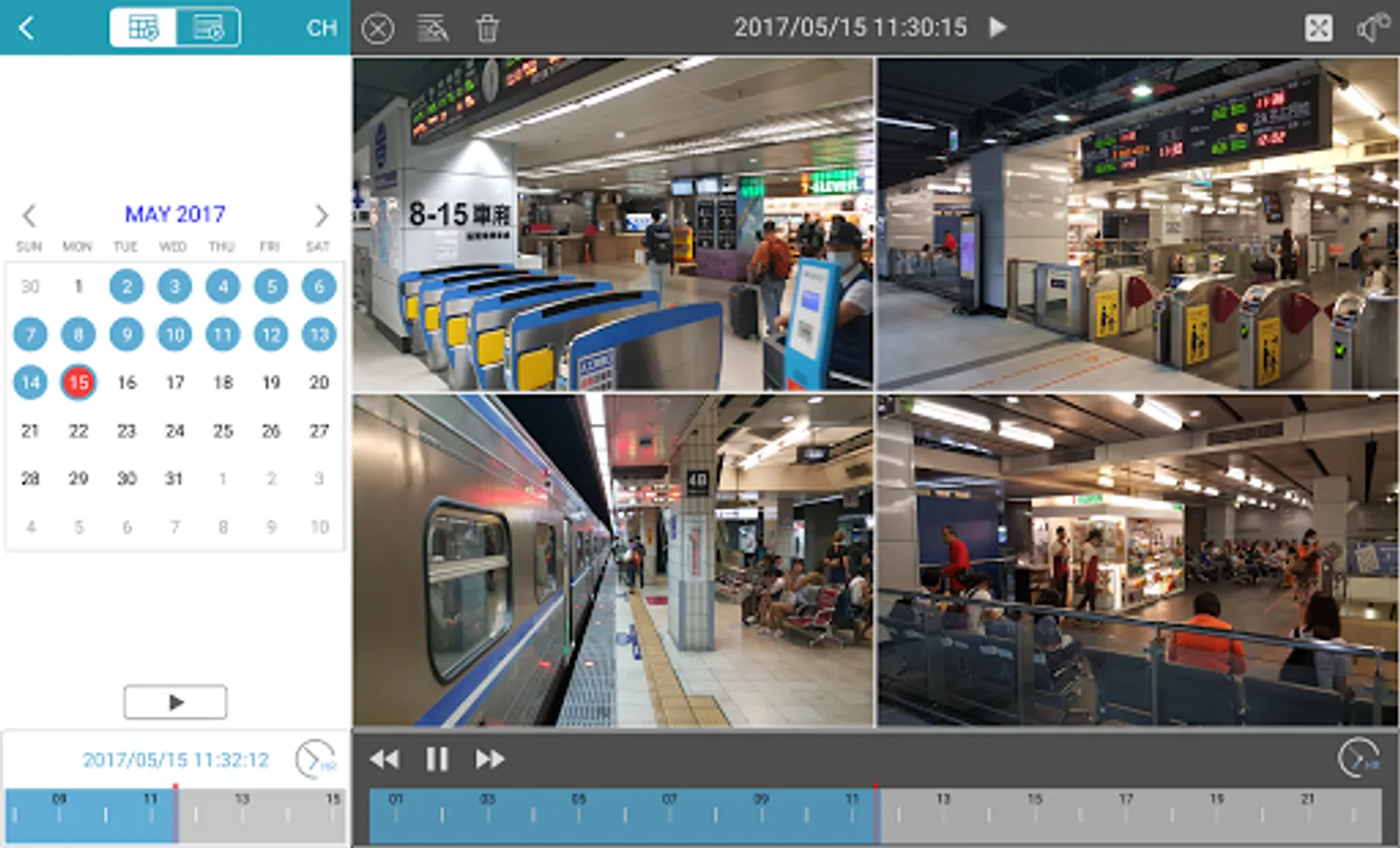This screenshot has width=1400, height=848.
Task: Pause the video playback
Action: [x=437, y=758]
